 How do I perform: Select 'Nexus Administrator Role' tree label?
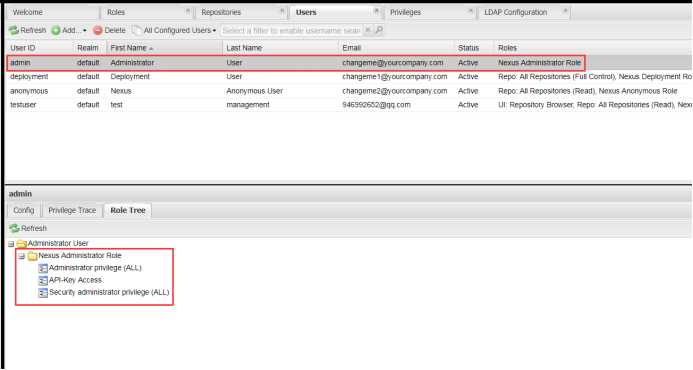coord(80,256)
